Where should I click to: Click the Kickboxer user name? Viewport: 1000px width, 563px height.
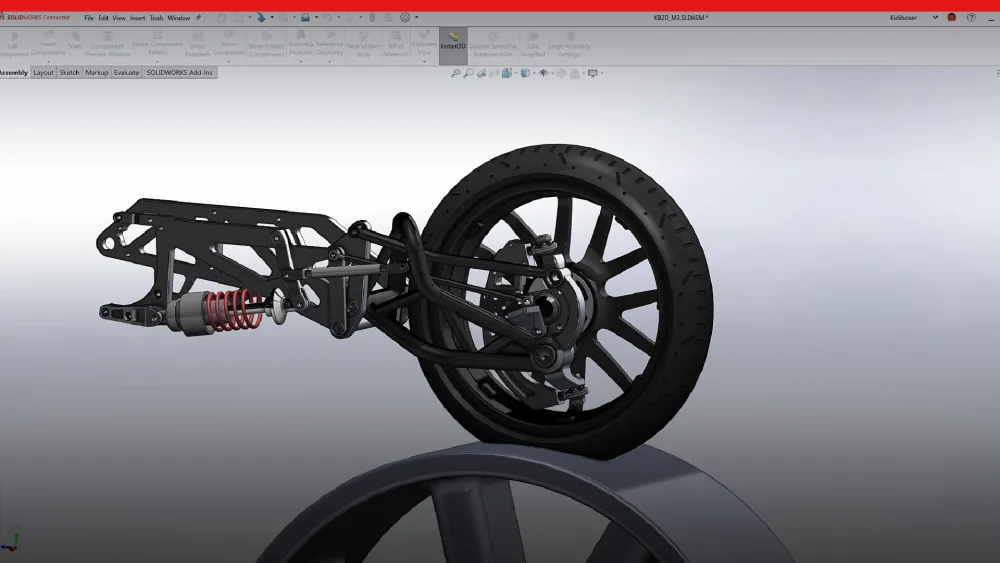tap(903, 18)
